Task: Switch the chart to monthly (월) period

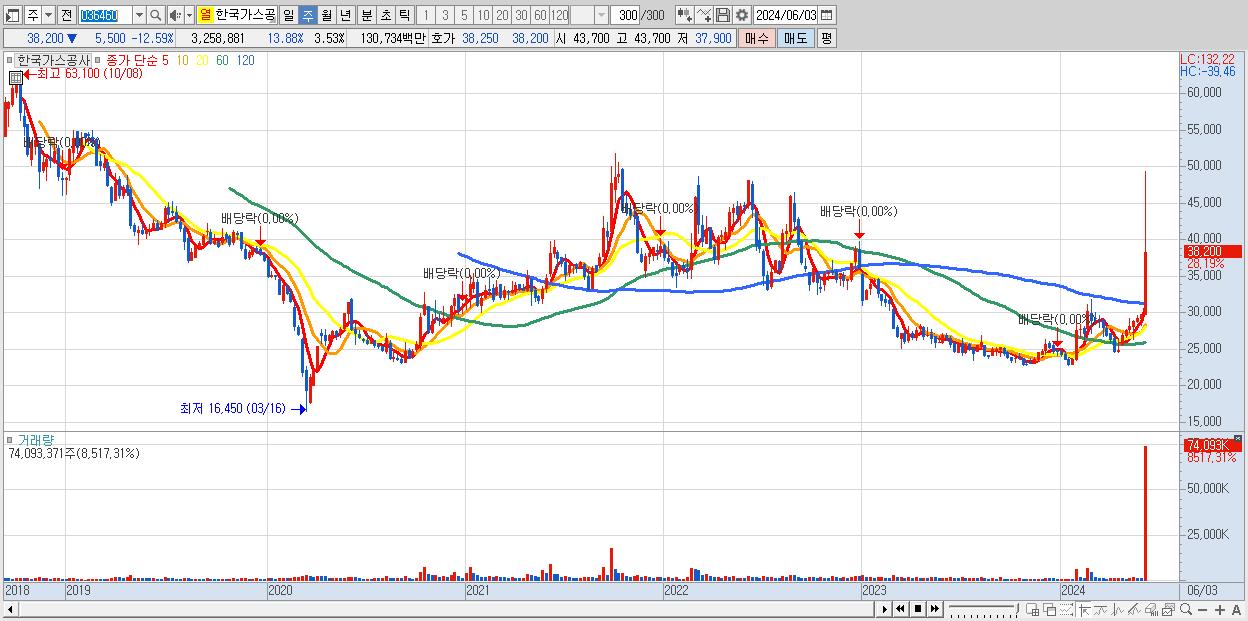Action: click(326, 15)
